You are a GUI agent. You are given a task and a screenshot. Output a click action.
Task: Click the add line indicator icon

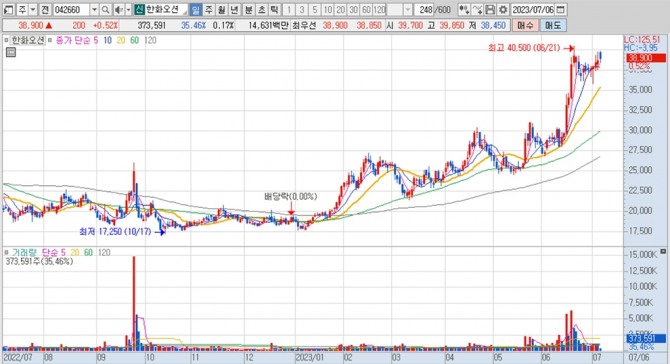478,9
